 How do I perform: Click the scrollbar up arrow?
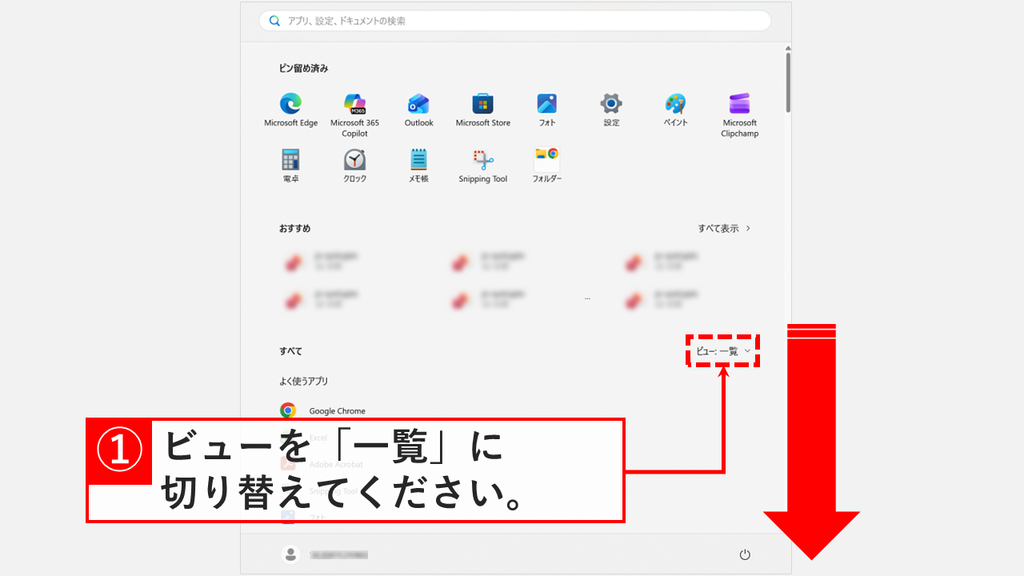tap(788, 48)
